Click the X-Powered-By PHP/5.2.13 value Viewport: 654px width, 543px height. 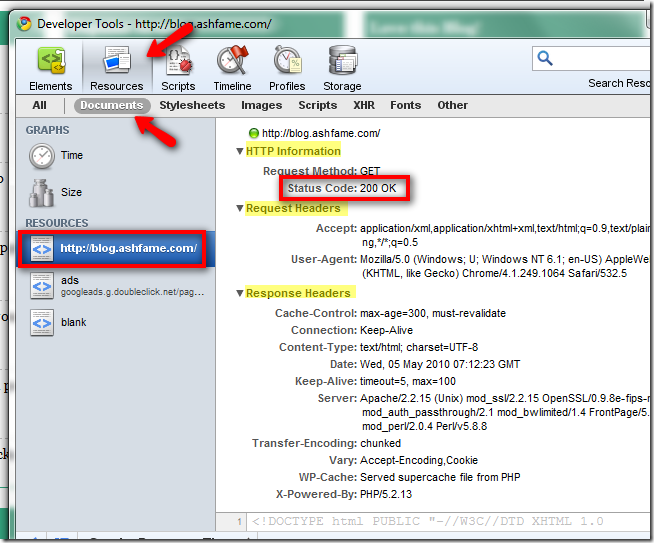point(386,495)
